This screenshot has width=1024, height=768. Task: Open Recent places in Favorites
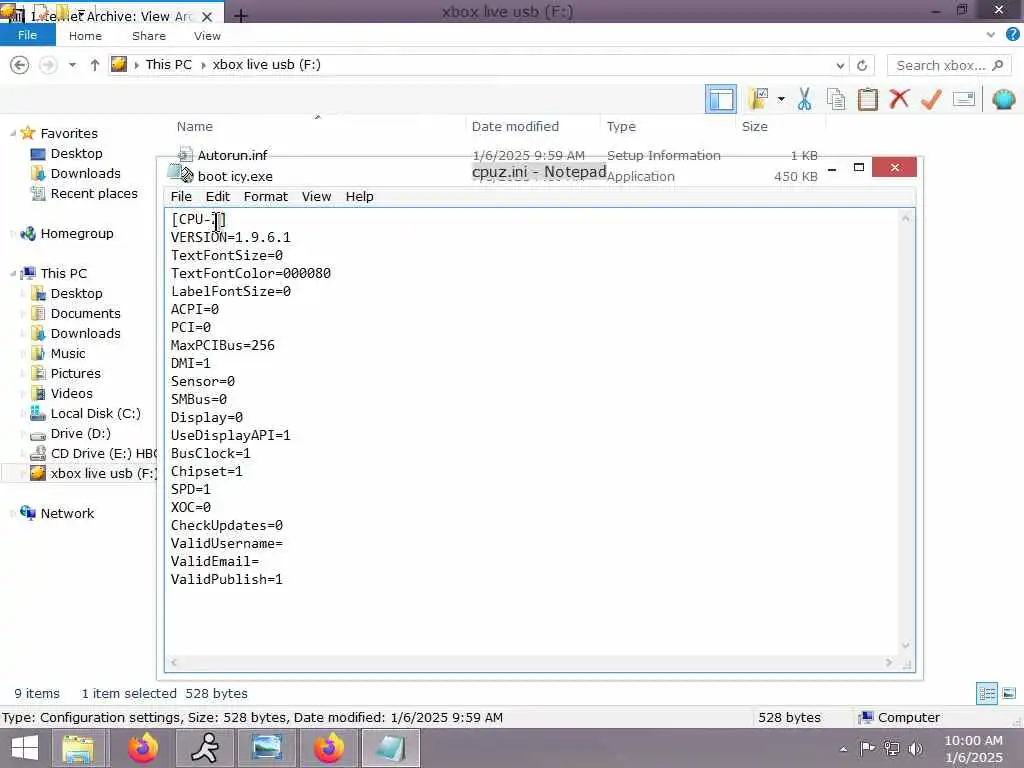click(94, 194)
